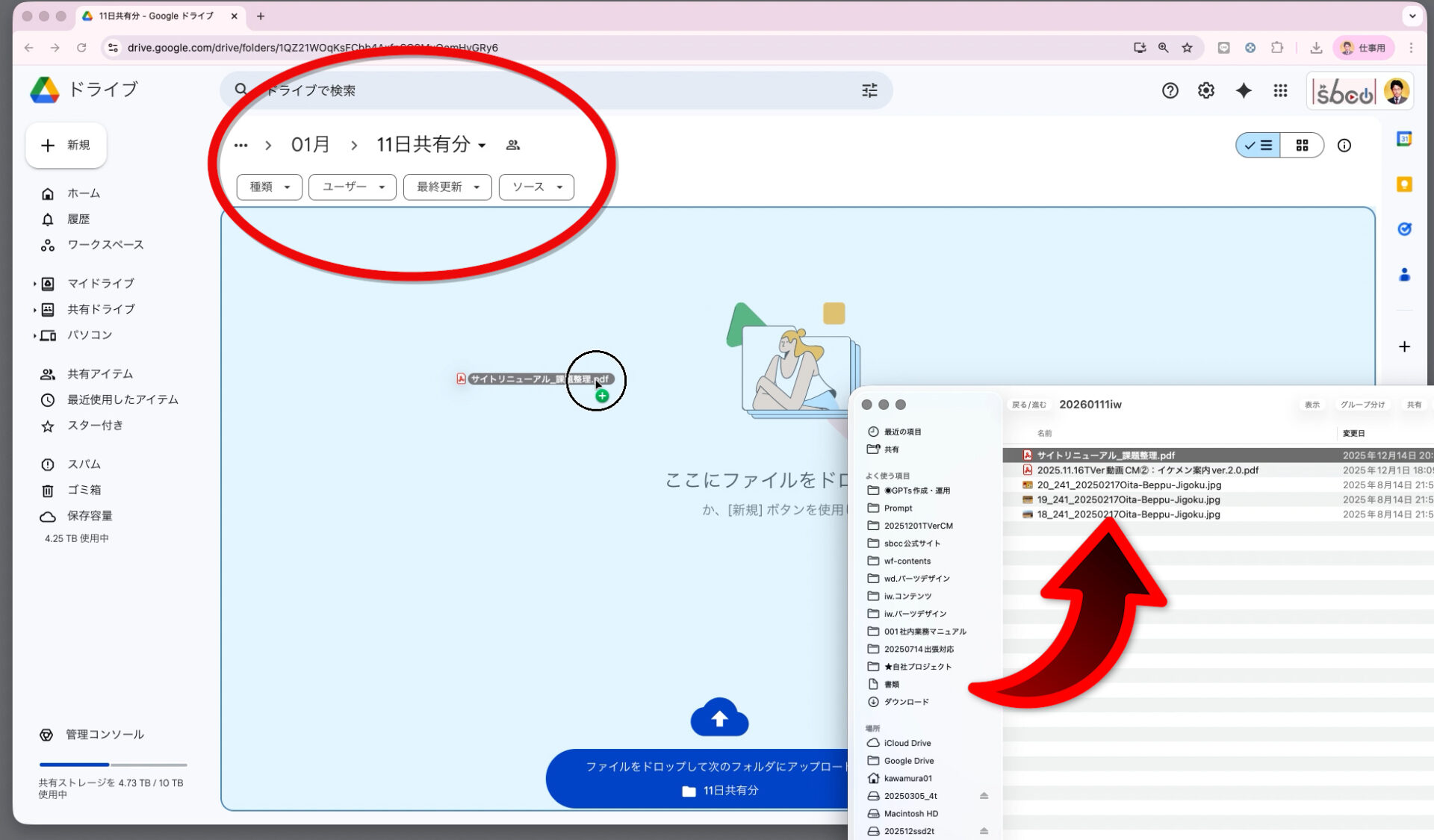Open Google Calendar side panel icon
1434x840 pixels.
(x=1404, y=139)
